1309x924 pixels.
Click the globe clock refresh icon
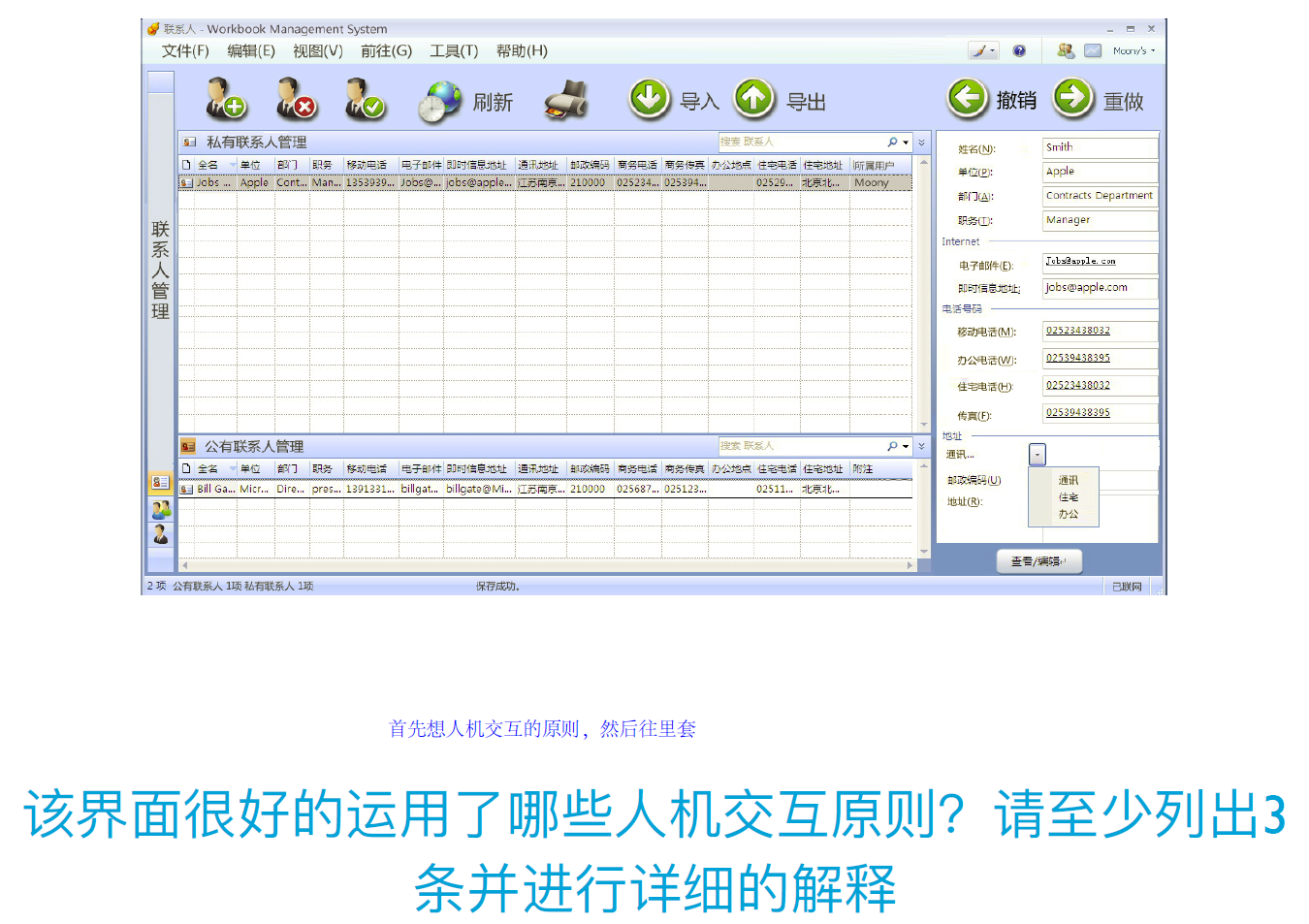point(441,101)
